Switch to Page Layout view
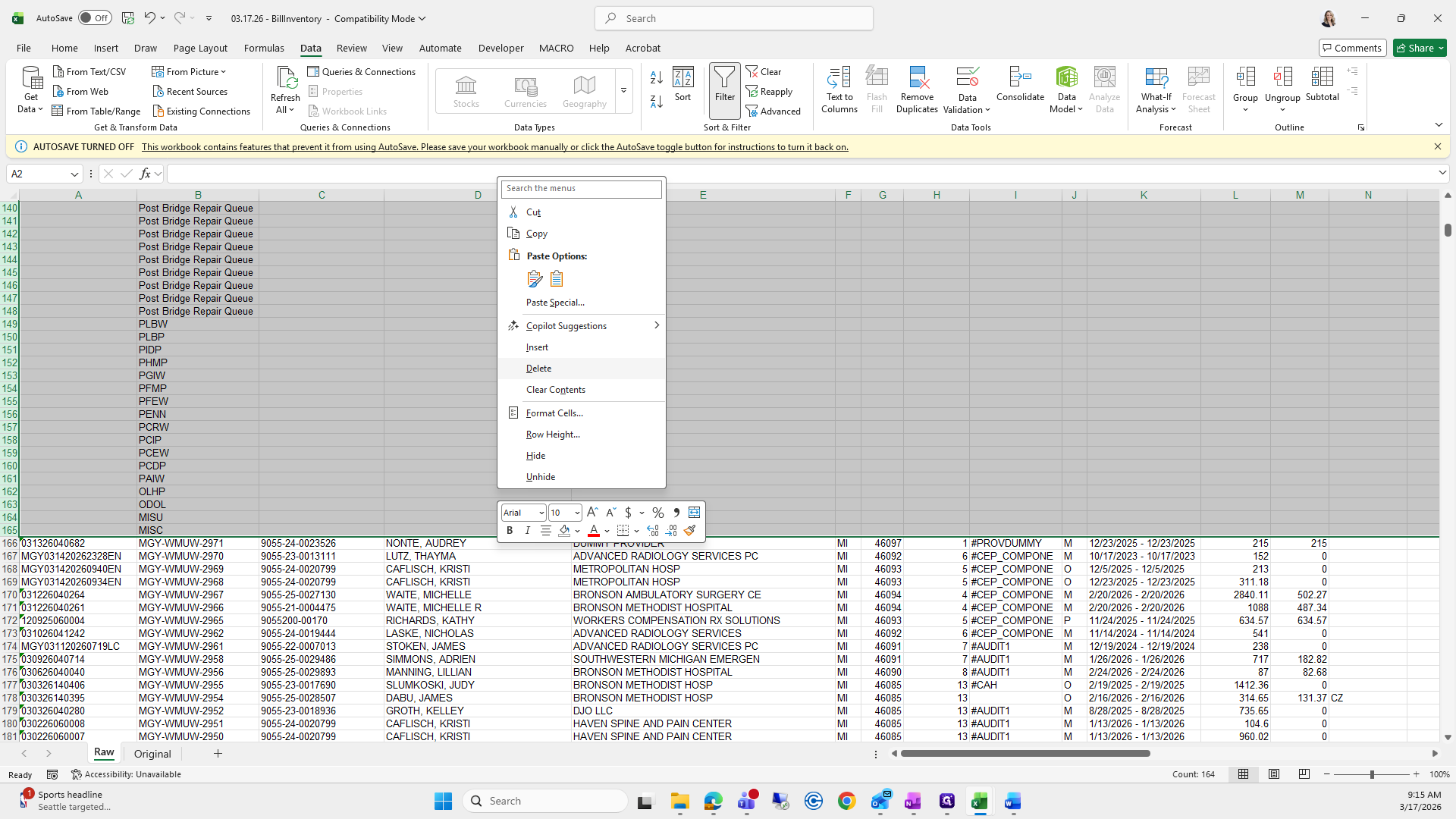 click(1274, 774)
